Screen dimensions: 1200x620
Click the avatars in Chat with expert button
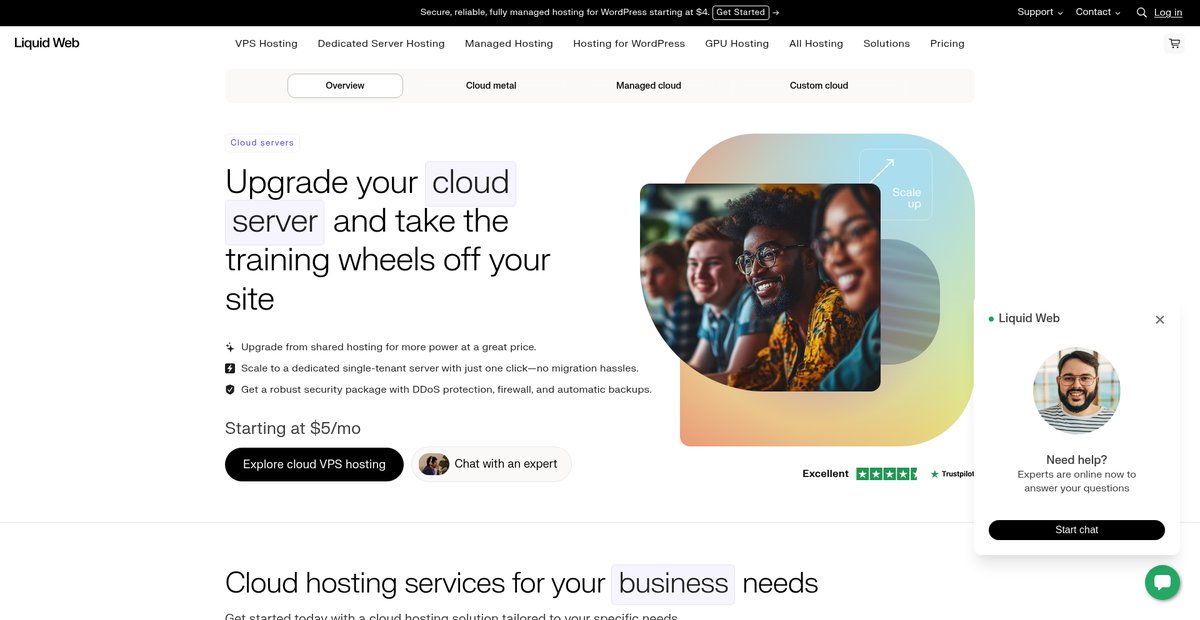(434, 464)
